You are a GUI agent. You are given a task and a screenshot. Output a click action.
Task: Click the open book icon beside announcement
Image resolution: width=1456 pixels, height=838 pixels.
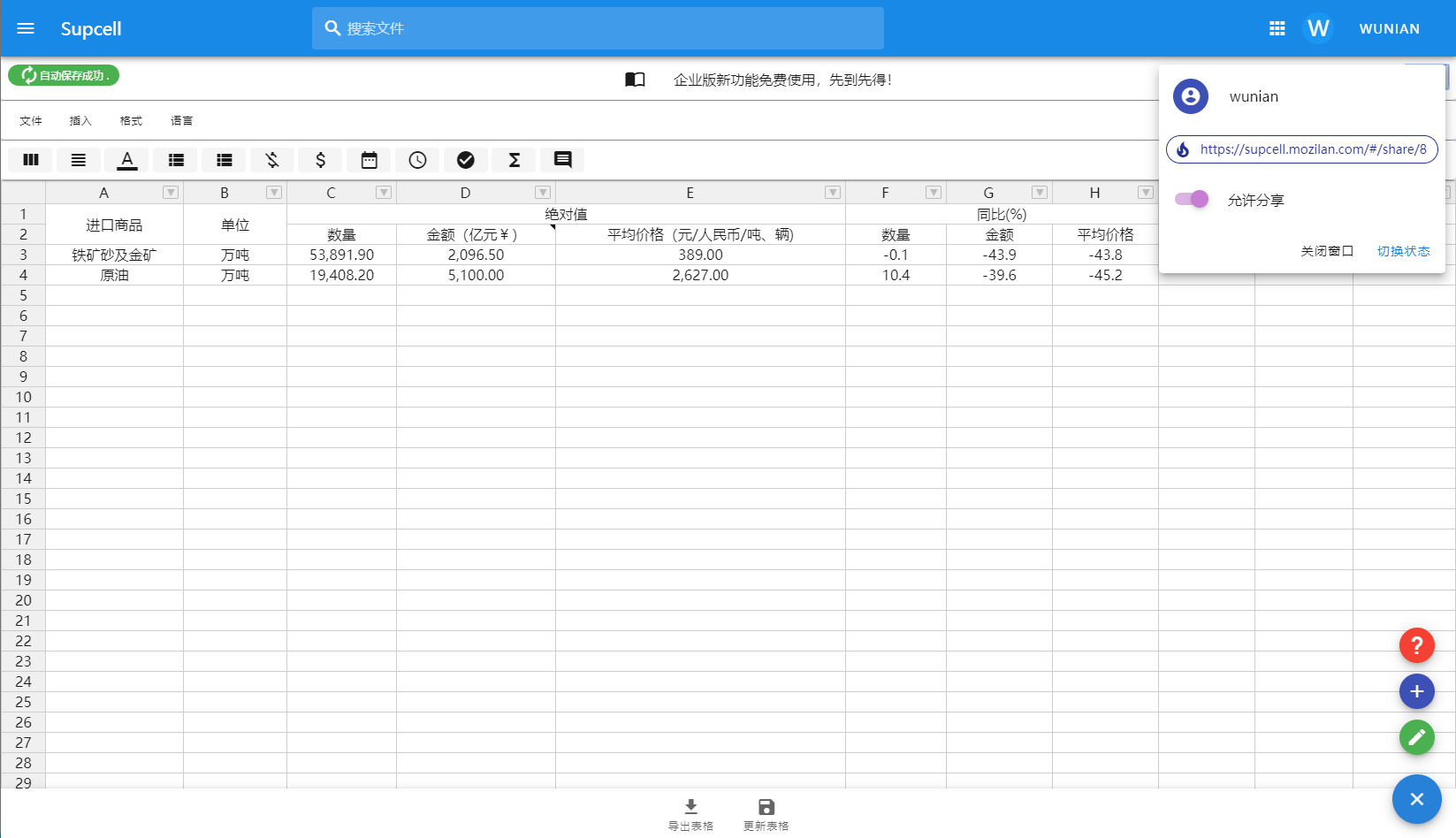(x=635, y=80)
